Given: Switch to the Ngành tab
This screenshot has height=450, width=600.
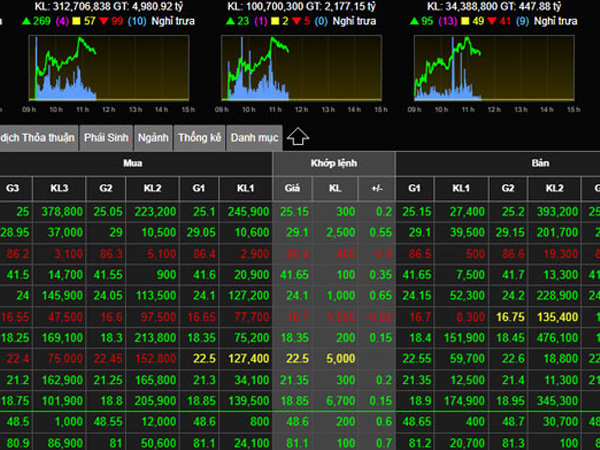Looking at the screenshot, I should click(x=153, y=138).
